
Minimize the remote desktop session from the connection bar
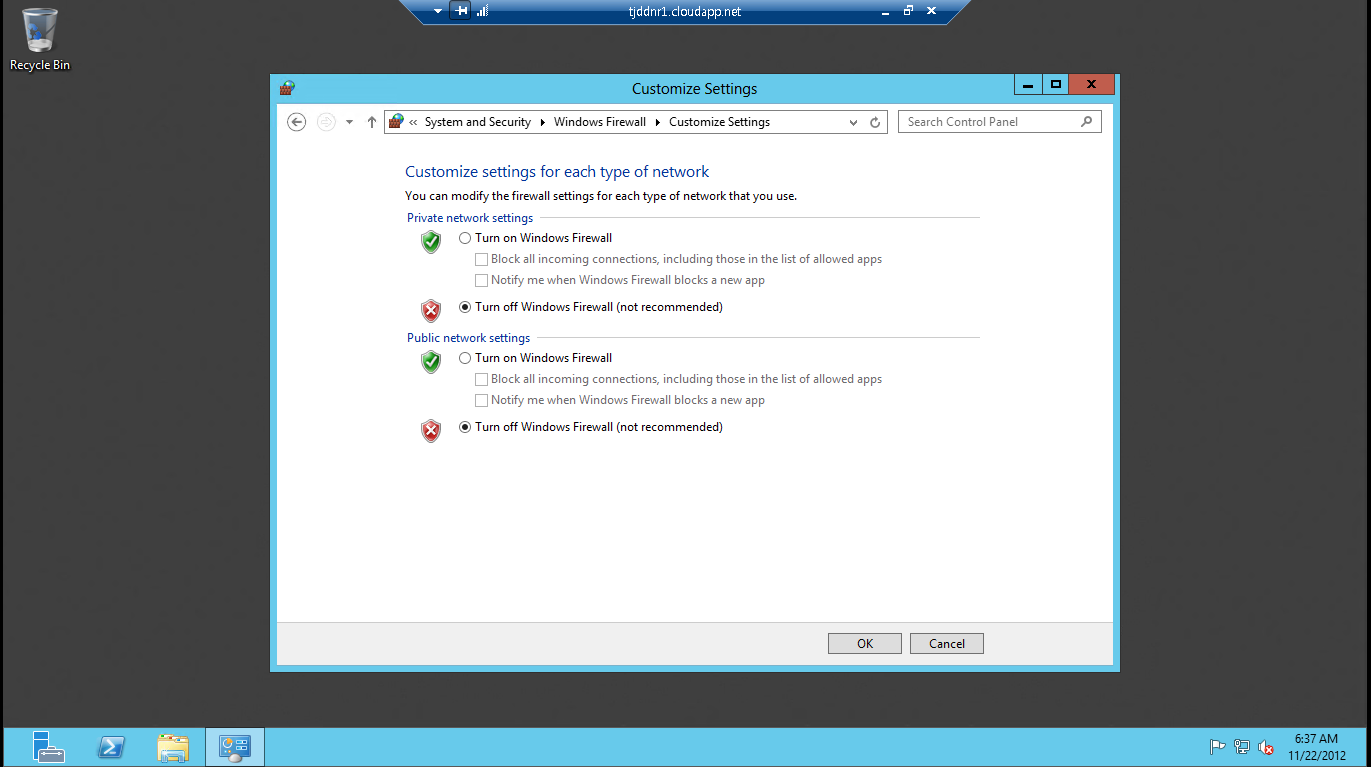[885, 11]
